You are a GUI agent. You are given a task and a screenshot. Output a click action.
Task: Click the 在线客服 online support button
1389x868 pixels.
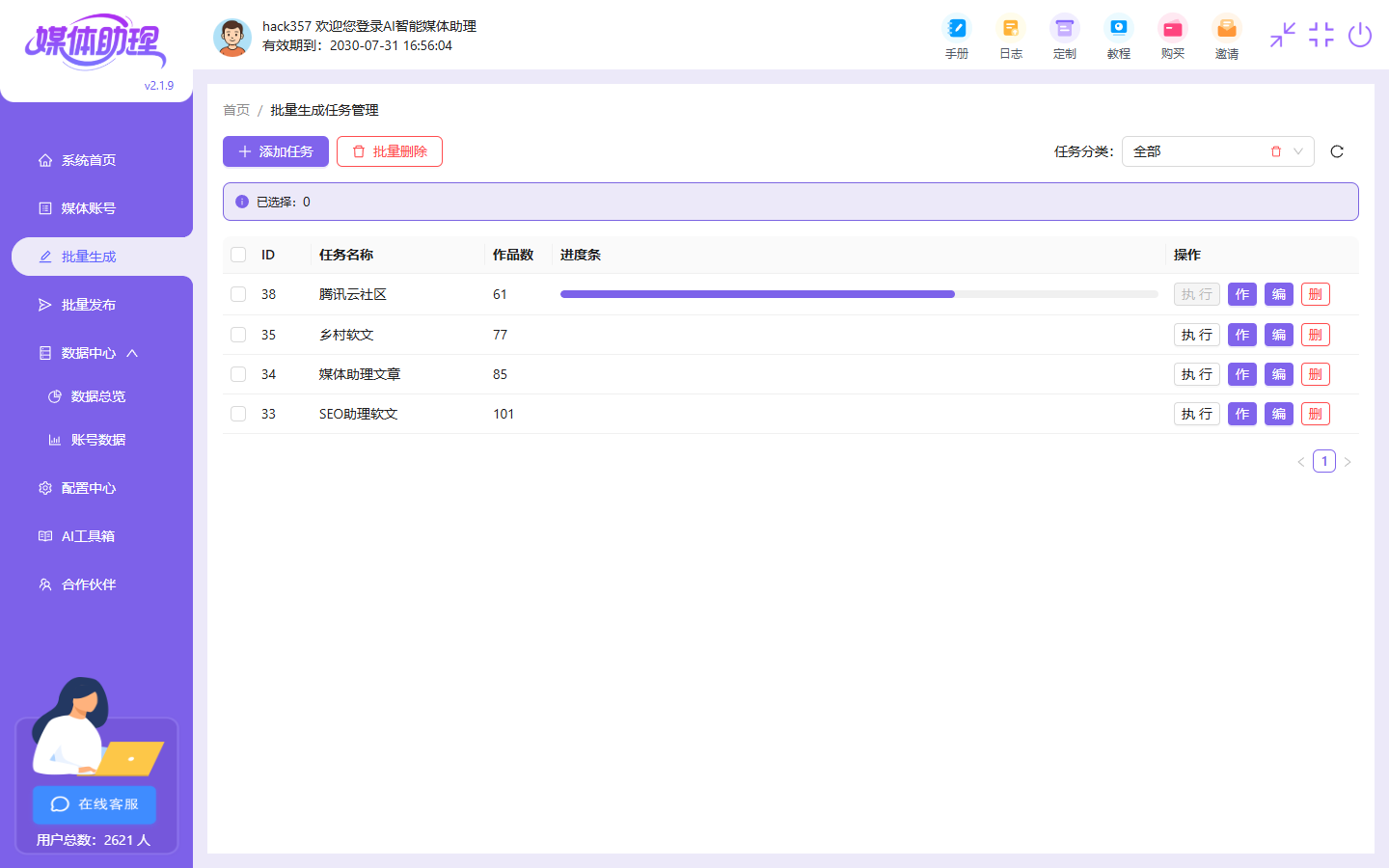click(95, 804)
